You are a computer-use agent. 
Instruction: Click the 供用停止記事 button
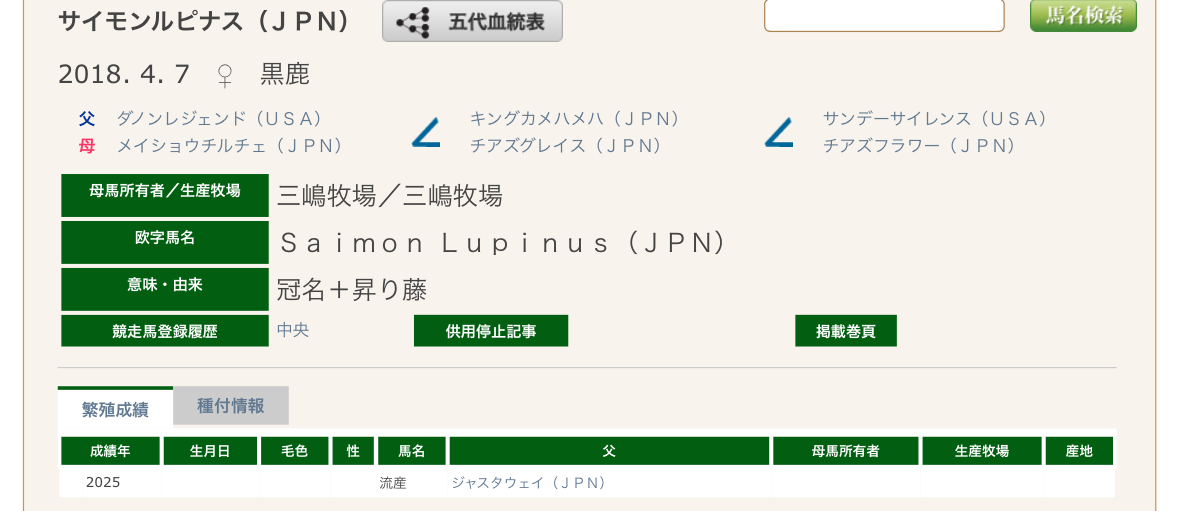point(491,331)
